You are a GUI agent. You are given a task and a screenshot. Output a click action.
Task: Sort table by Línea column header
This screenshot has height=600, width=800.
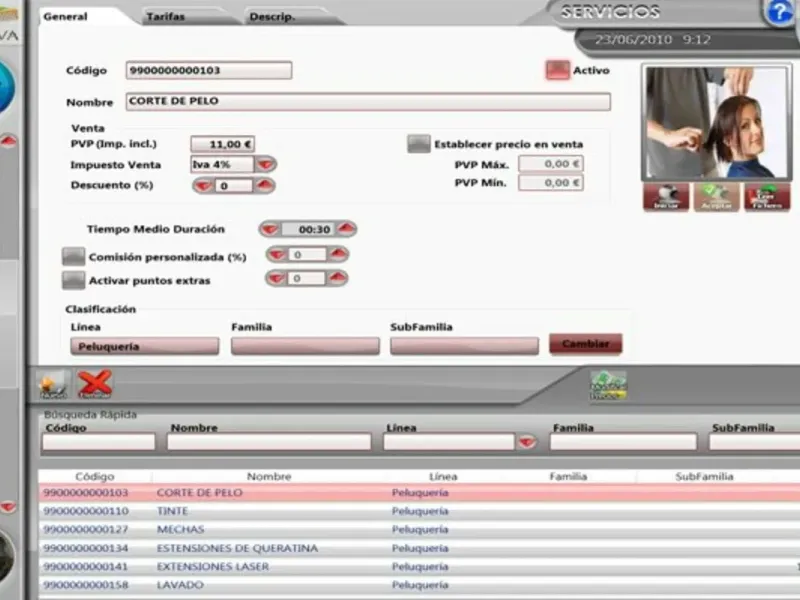(443, 477)
